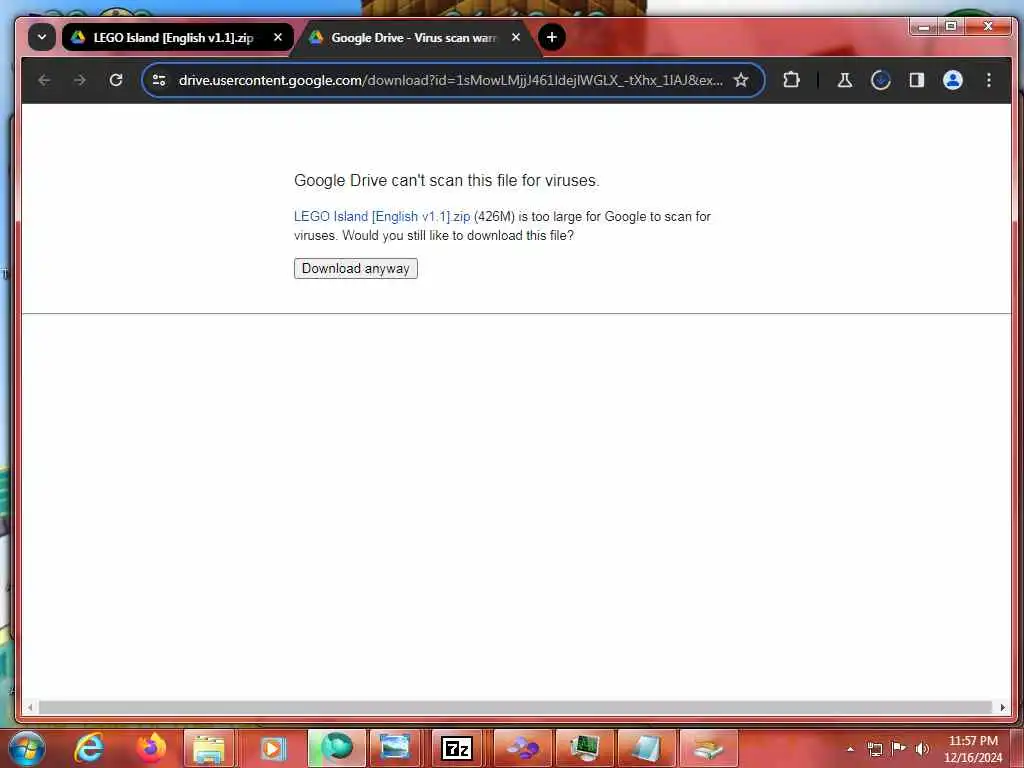Viewport: 1024px width, 768px height.
Task: Click the horizontal scrollbar track
Action: [515, 707]
